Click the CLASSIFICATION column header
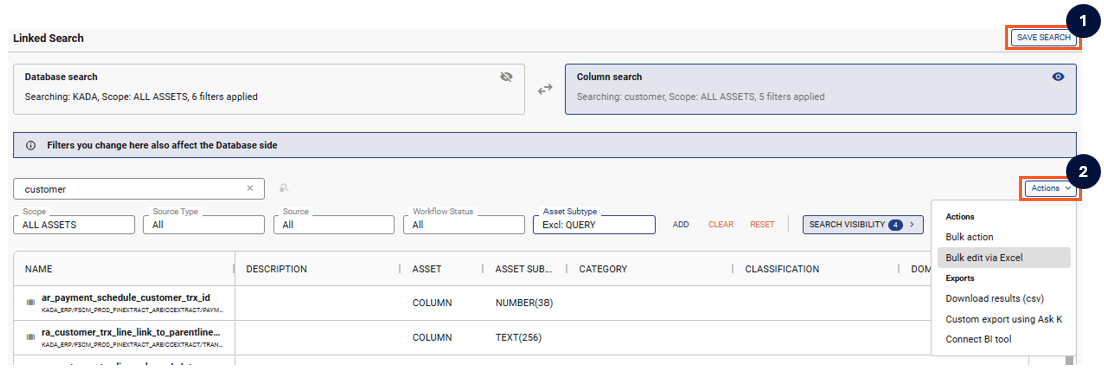 tap(782, 269)
